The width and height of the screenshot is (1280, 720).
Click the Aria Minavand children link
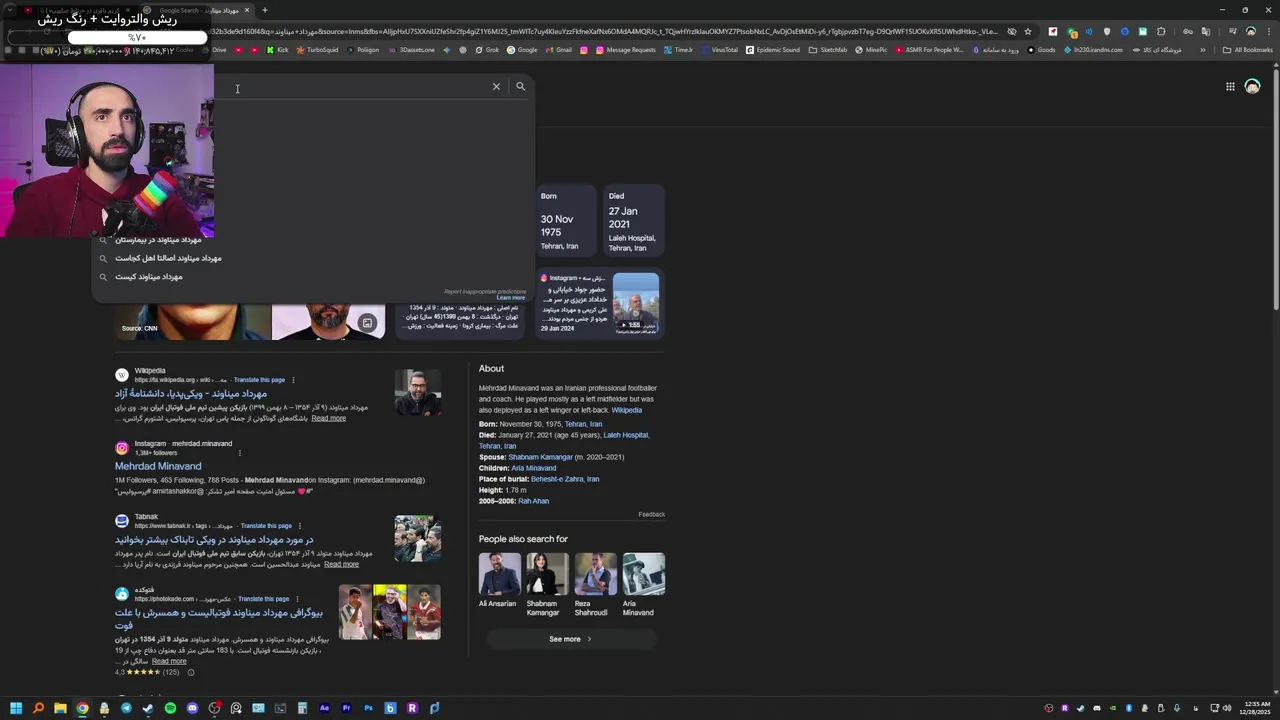click(533, 468)
